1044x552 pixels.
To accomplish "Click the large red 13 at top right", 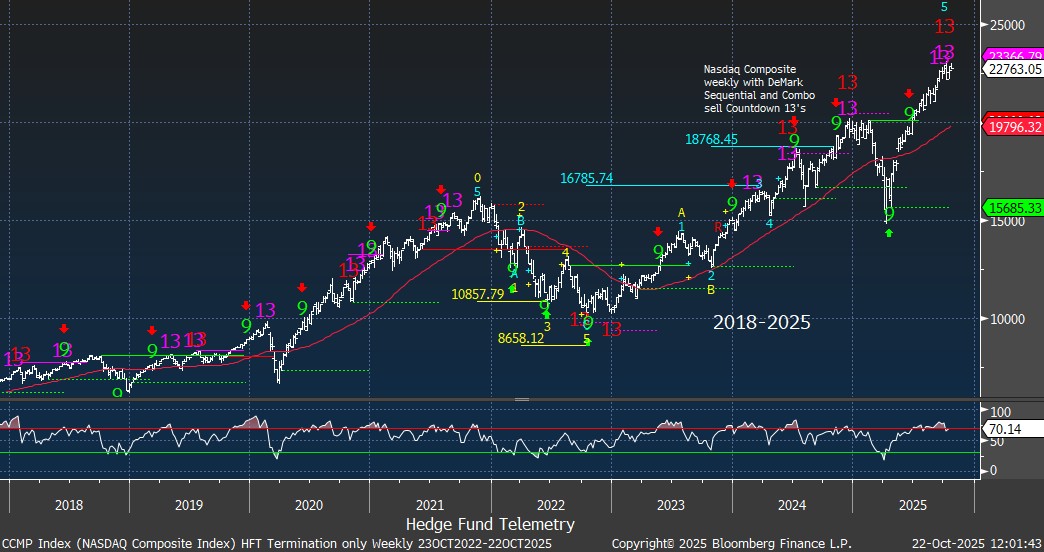I will (943, 28).
